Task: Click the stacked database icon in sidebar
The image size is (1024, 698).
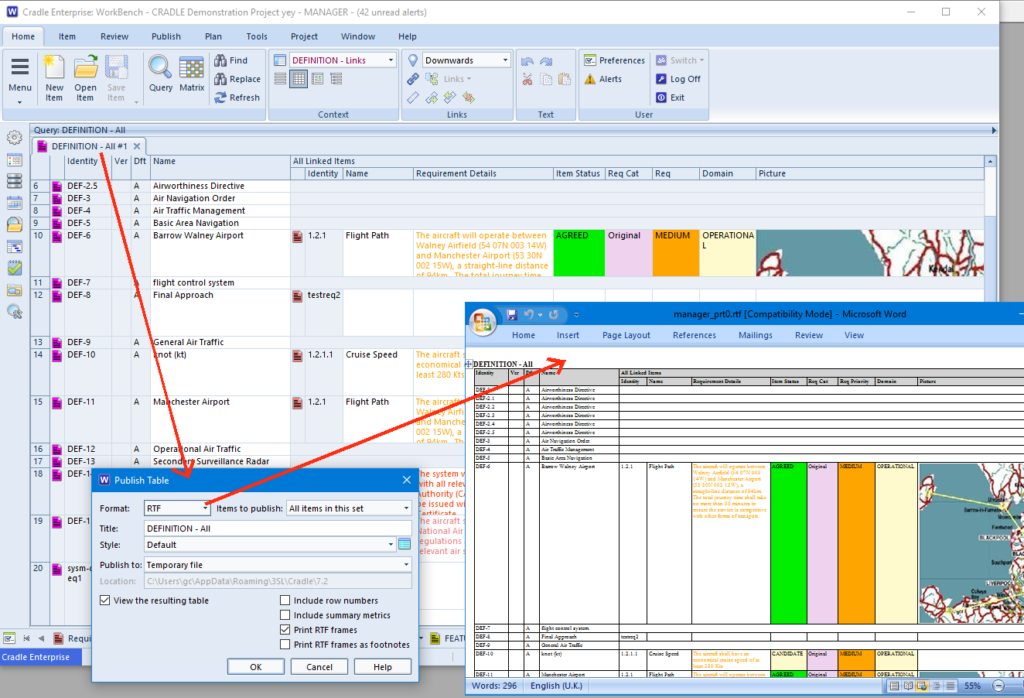Action: tap(14, 181)
